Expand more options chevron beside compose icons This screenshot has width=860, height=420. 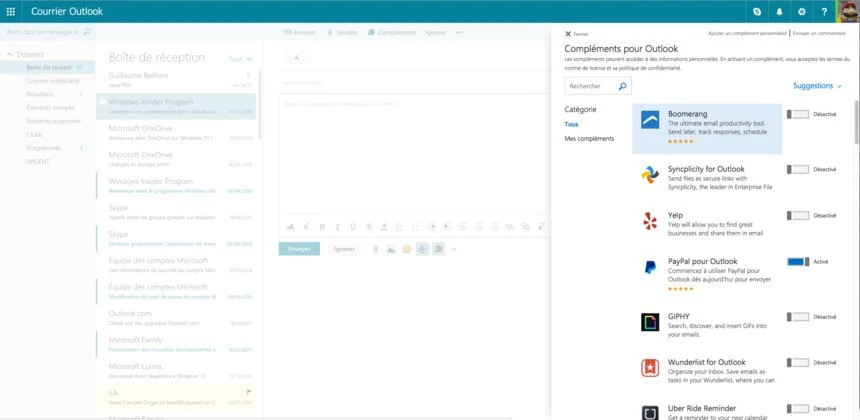pyautogui.click(x=454, y=249)
